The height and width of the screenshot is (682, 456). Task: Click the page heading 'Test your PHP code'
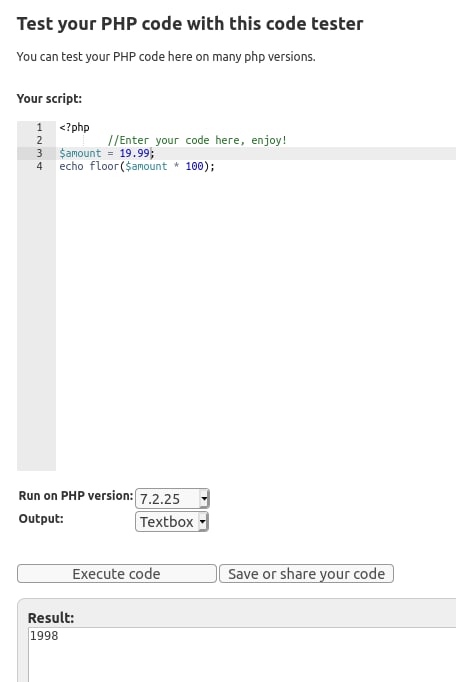(x=190, y=23)
